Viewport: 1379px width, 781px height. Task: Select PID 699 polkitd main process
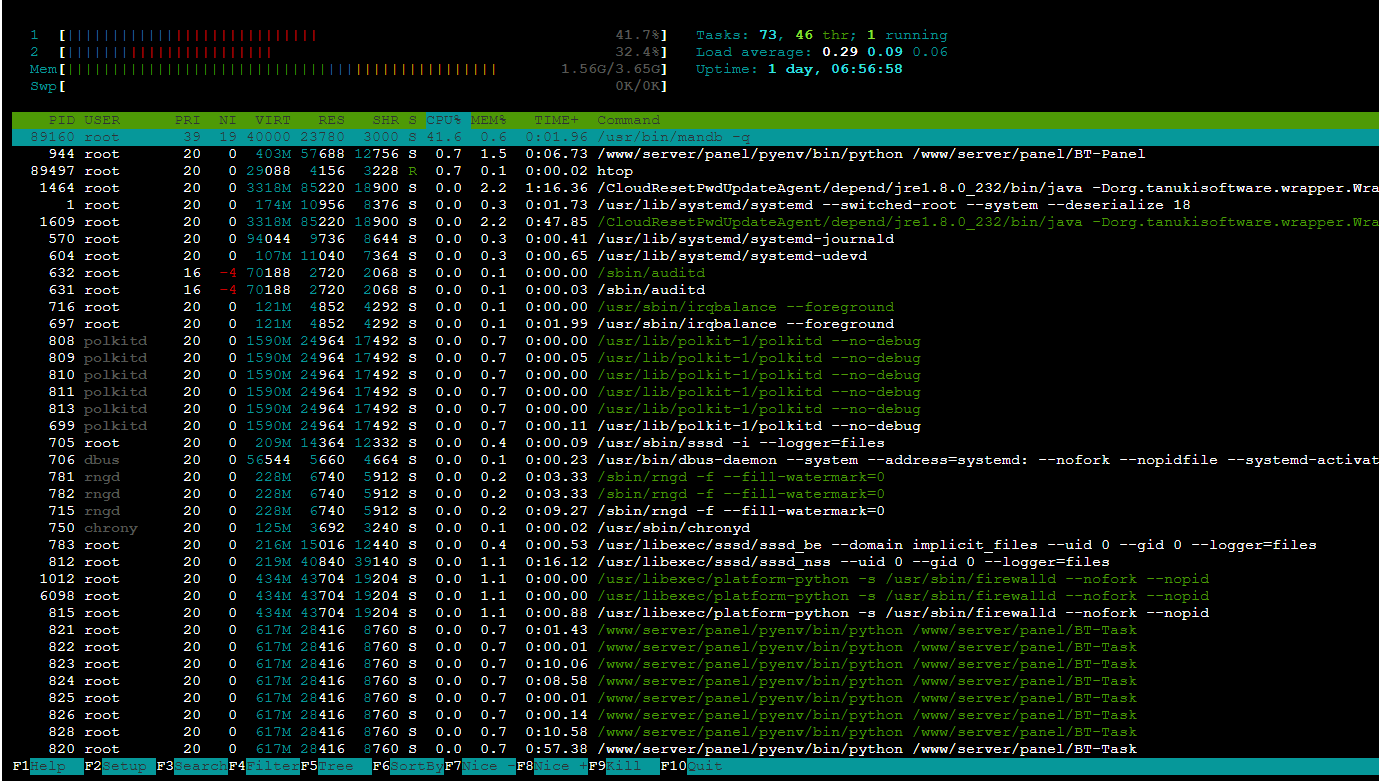[x=695, y=426]
